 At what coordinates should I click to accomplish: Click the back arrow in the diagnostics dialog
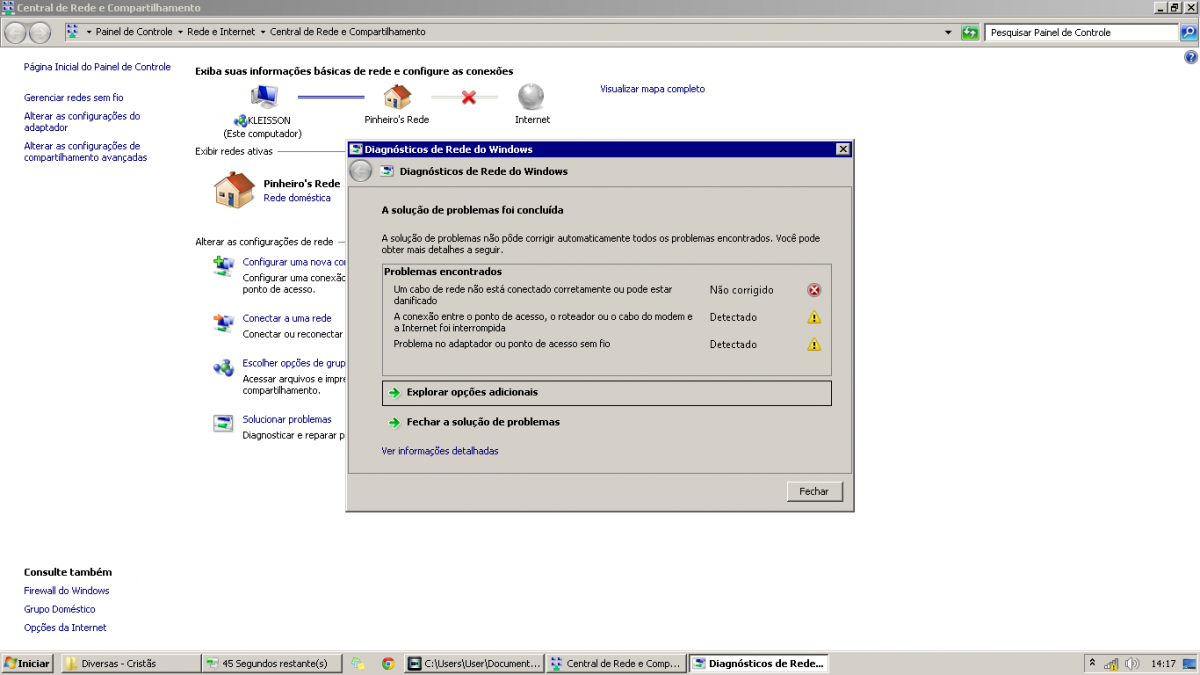(x=361, y=171)
